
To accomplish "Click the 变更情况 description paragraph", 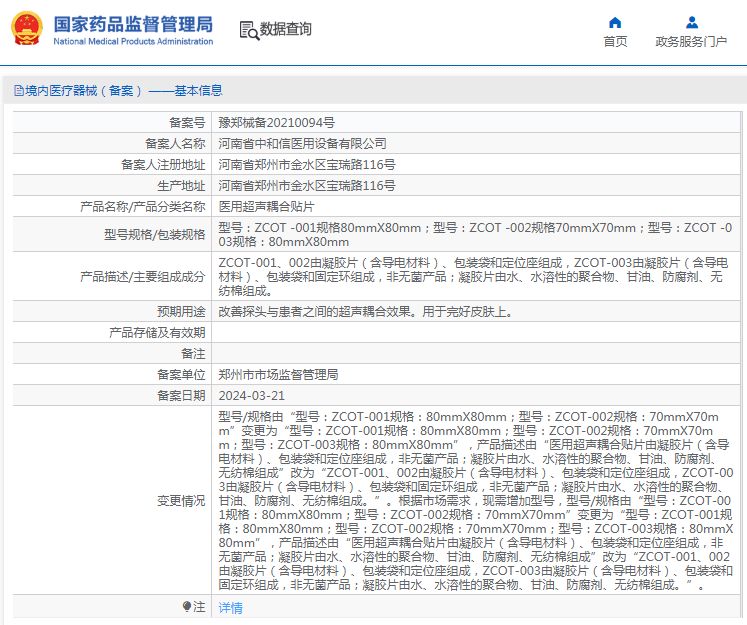I will coord(475,501).
